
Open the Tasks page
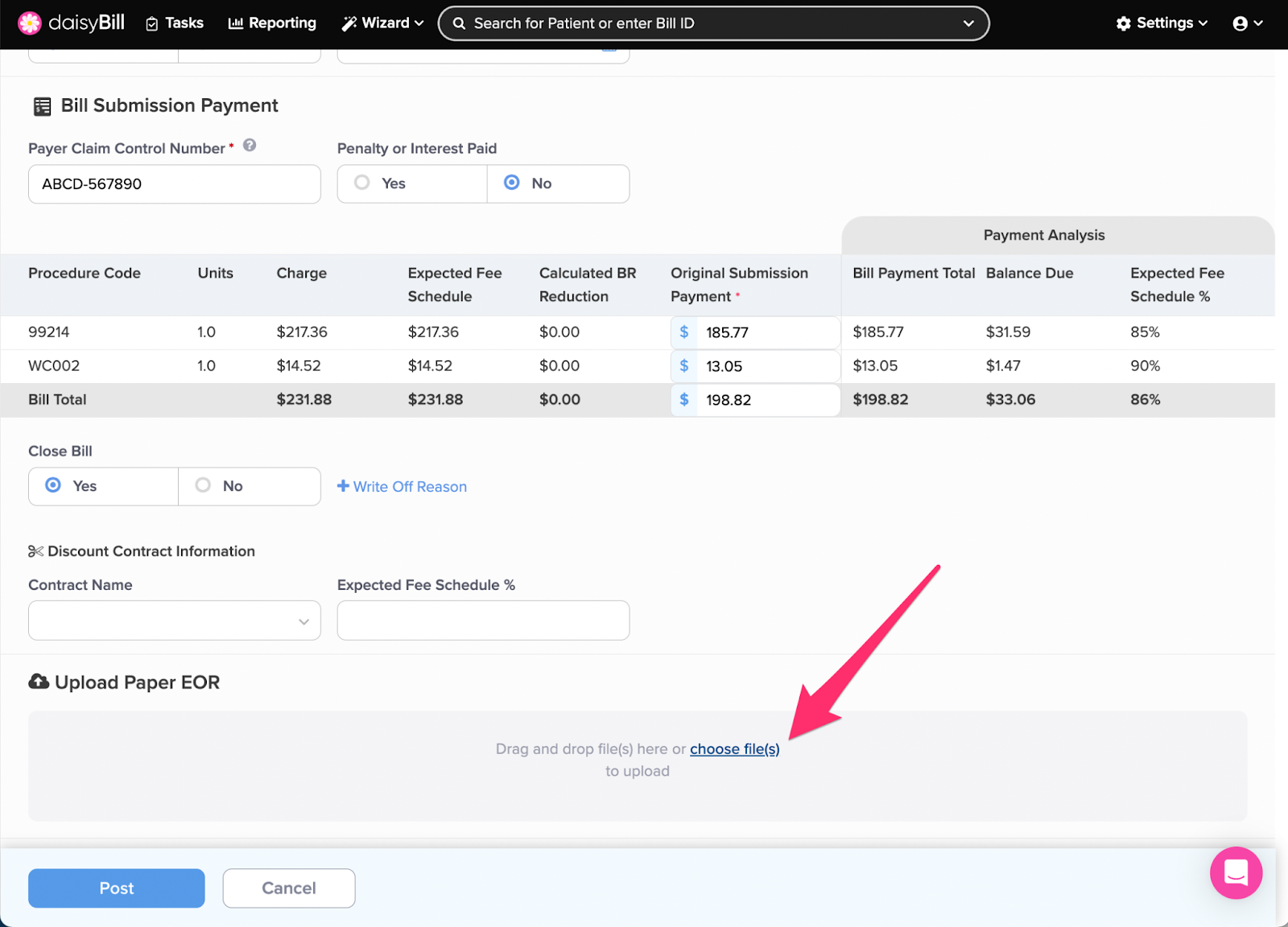coord(175,23)
